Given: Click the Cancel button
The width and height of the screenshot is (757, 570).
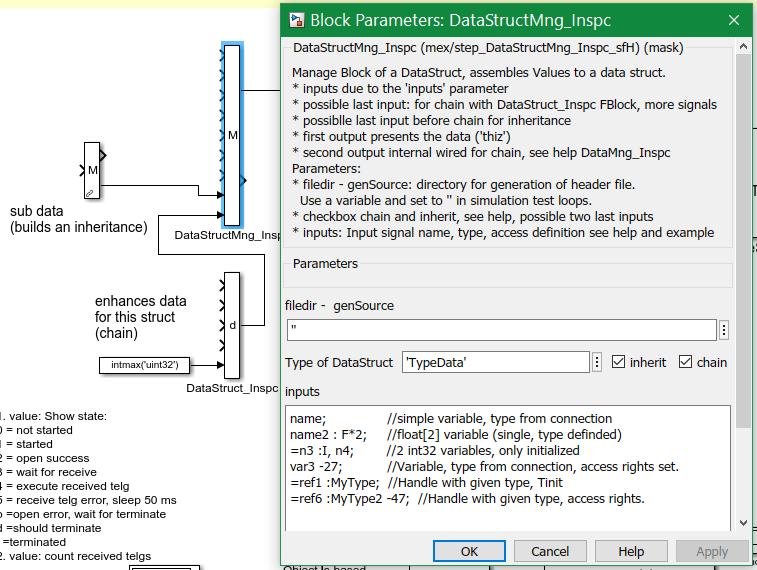Looking at the screenshot, I should (x=550, y=551).
